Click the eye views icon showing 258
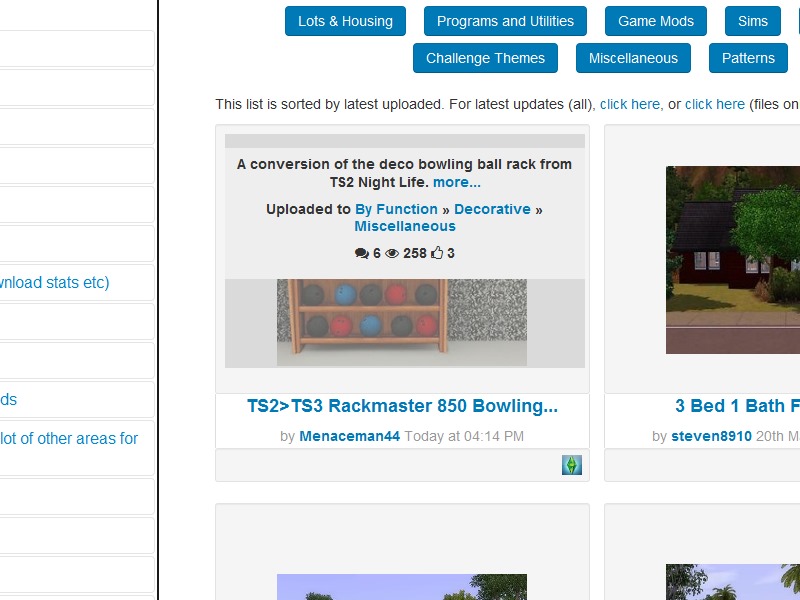This screenshot has width=800, height=600. 389,253
